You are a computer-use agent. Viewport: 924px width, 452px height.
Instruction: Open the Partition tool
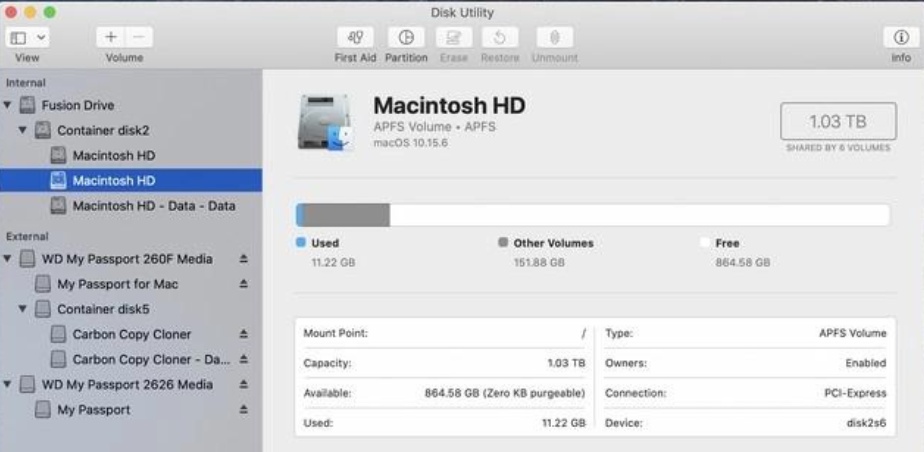[x=406, y=38]
